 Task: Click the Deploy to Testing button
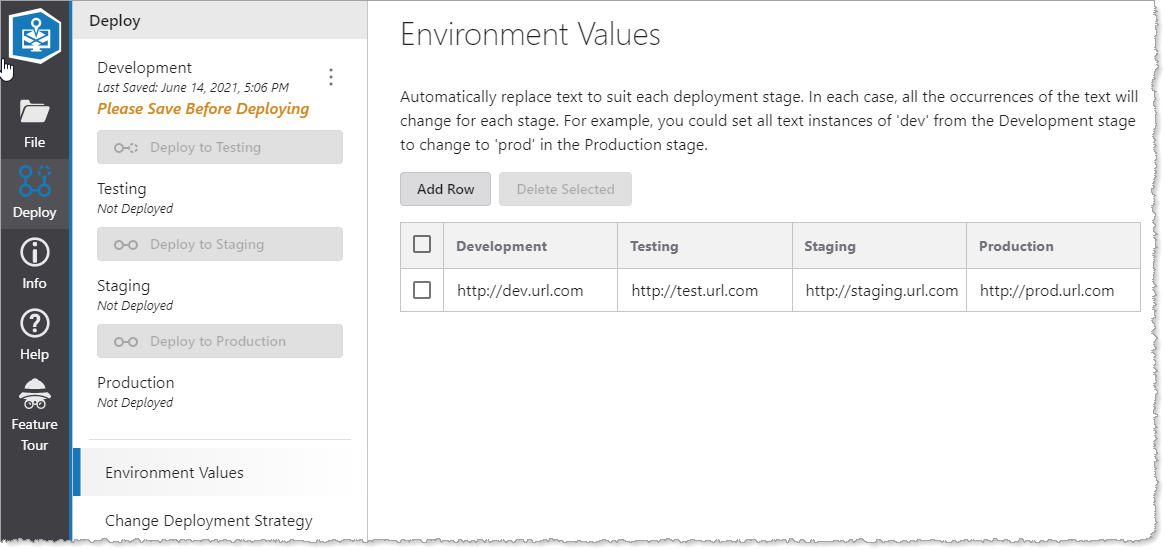point(220,147)
